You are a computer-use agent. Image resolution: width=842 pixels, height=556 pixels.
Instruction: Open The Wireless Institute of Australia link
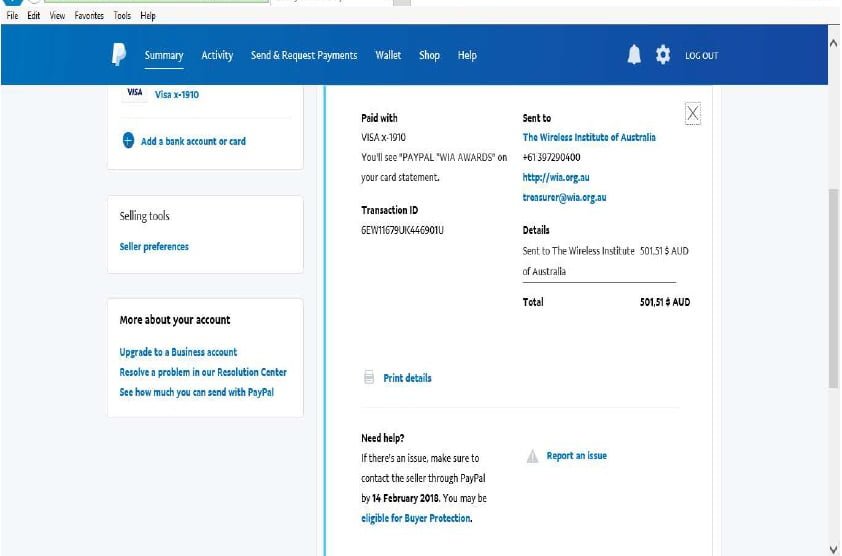pyautogui.click(x=589, y=137)
